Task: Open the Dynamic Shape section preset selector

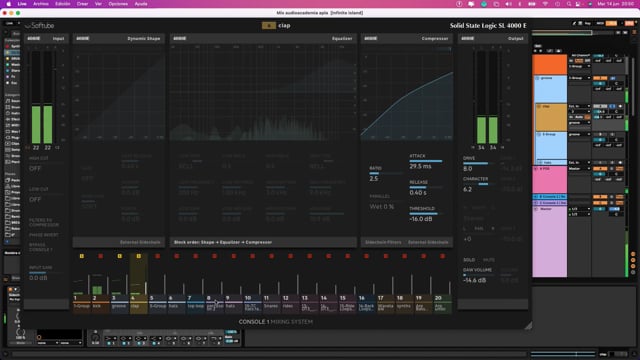Action: coord(83,38)
